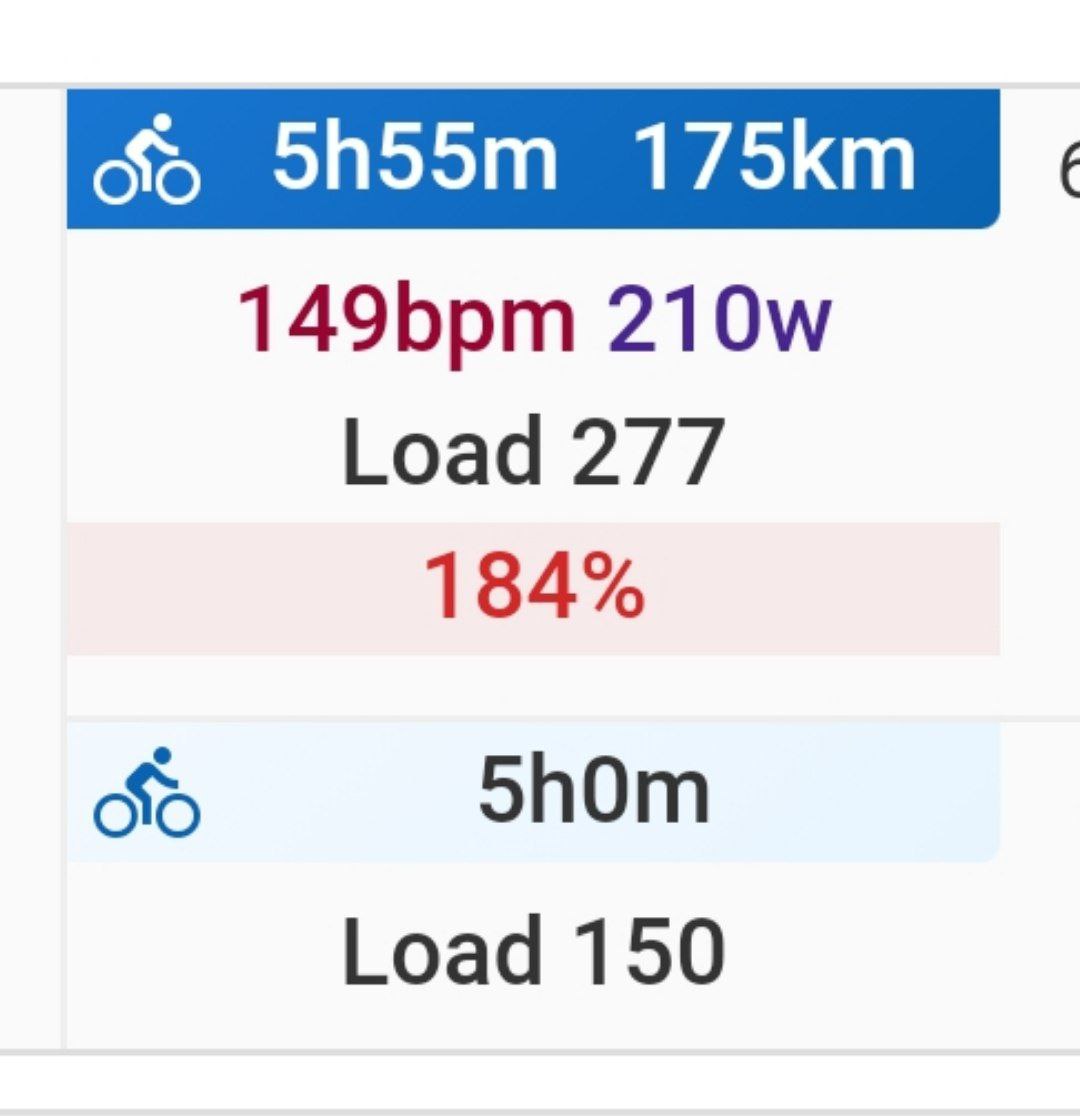Click the white cyclist icon on completed ride
Viewport: 1080px width, 1116px height.
click(147, 159)
